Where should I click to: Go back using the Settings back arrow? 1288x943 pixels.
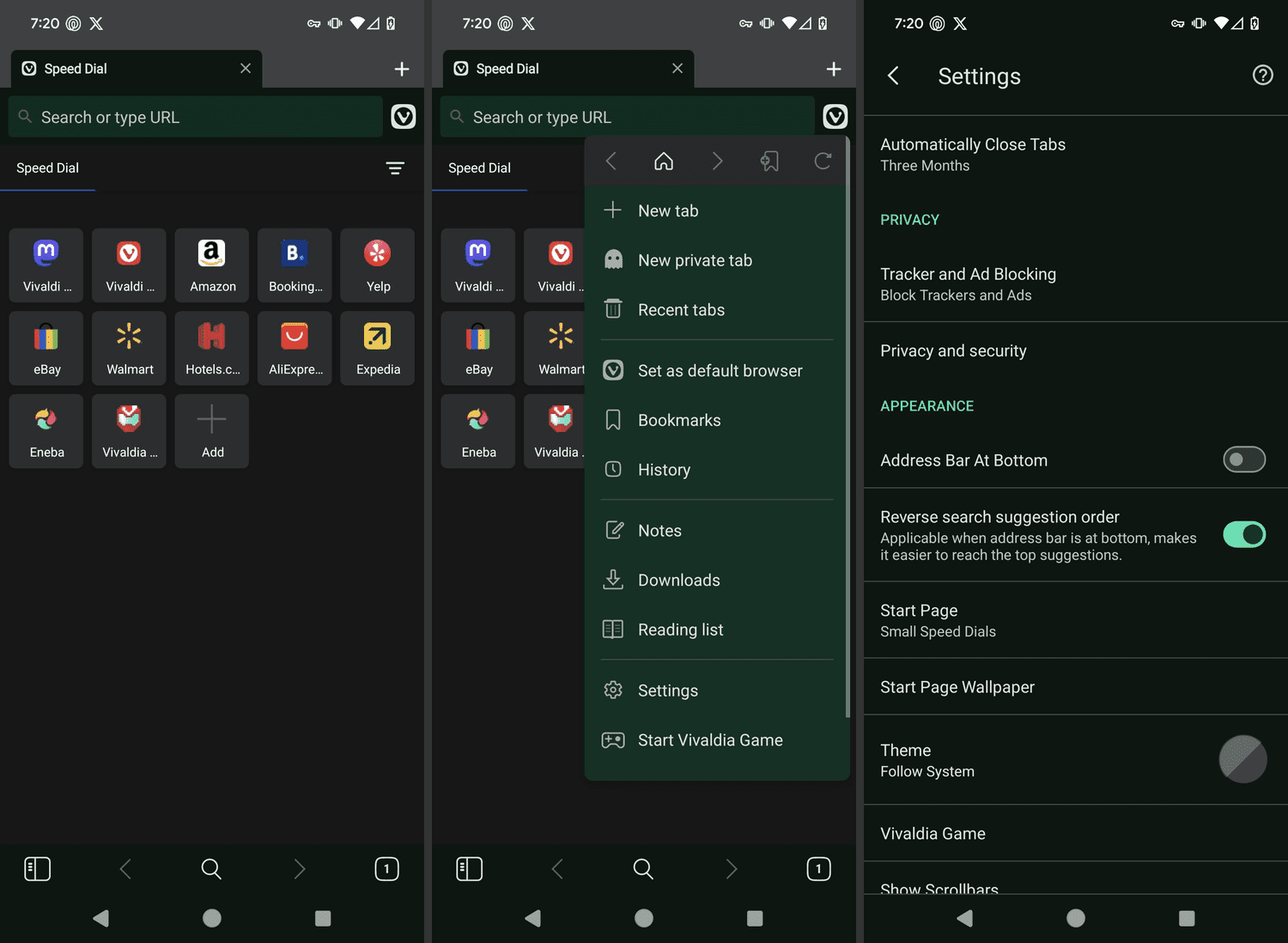(894, 76)
